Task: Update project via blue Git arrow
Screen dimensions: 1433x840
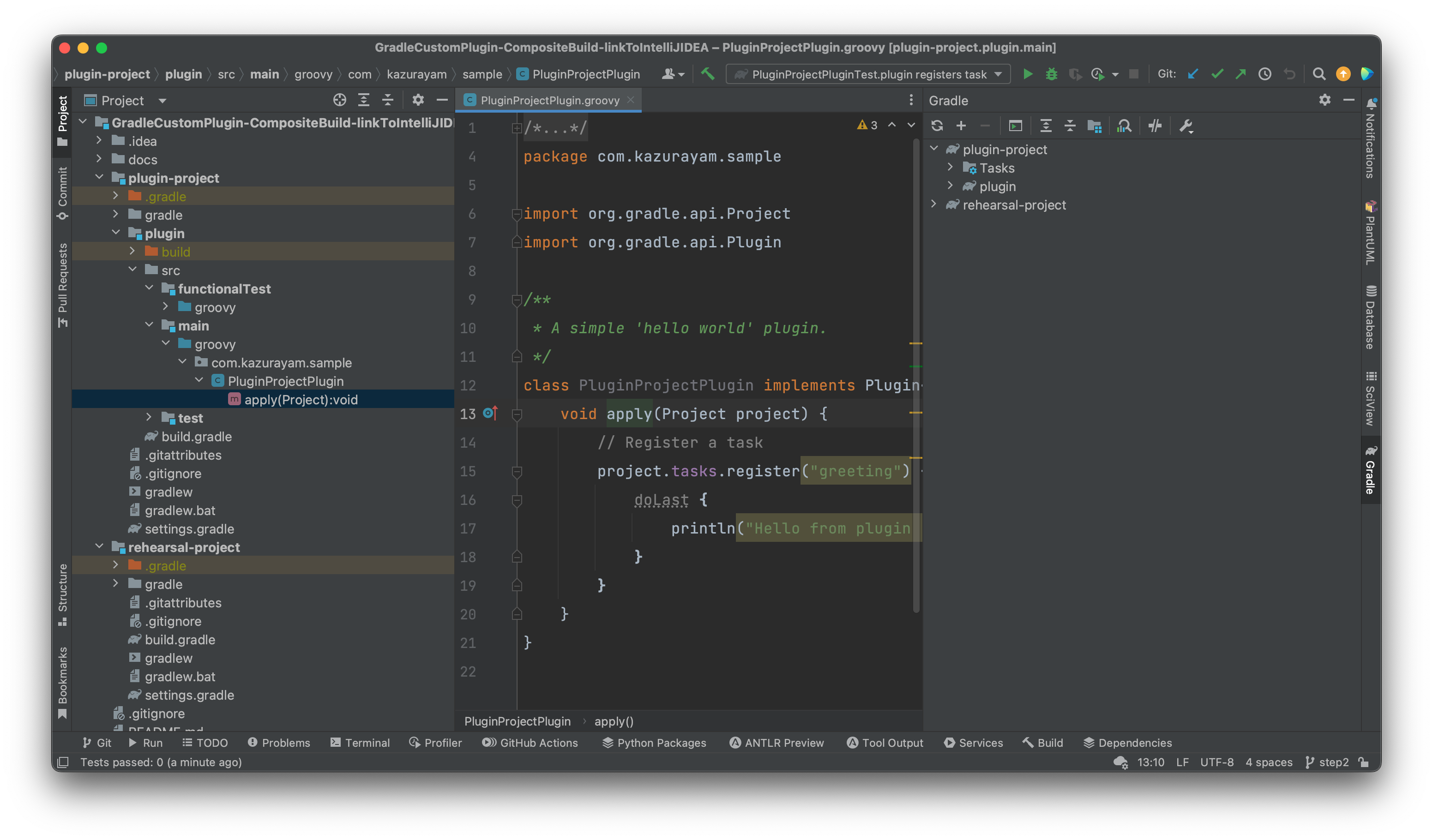Action: point(1193,74)
